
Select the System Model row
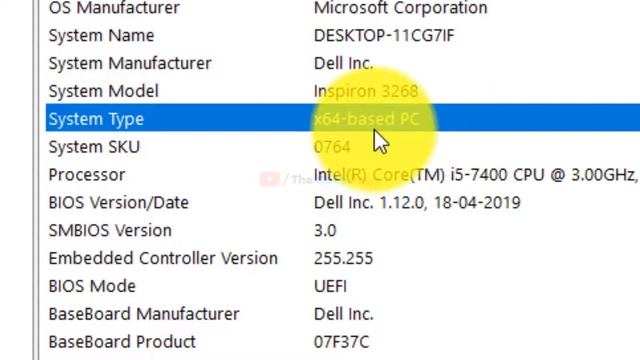(x=343, y=91)
